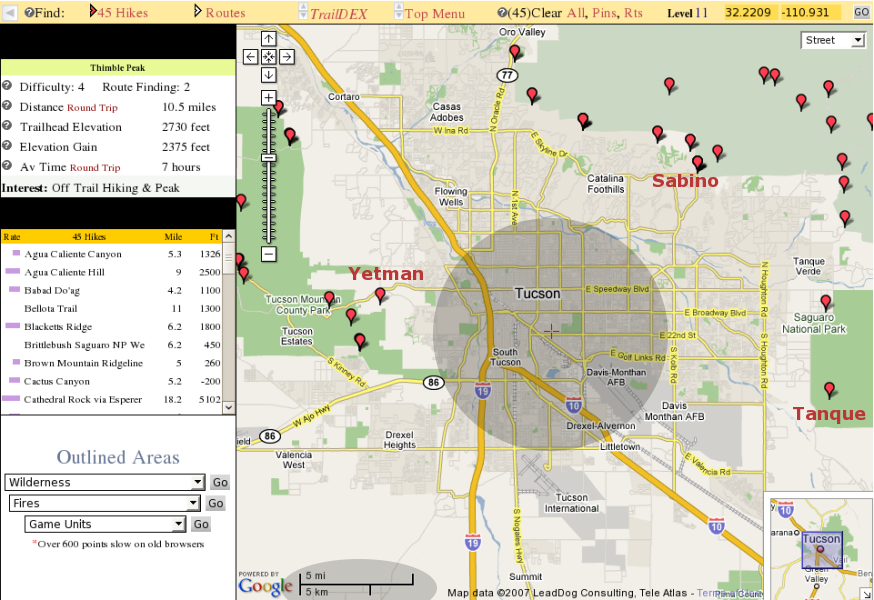The image size is (874, 600).
Task: Select Agua Caliente Canyon hike
Action: coord(111,254)
